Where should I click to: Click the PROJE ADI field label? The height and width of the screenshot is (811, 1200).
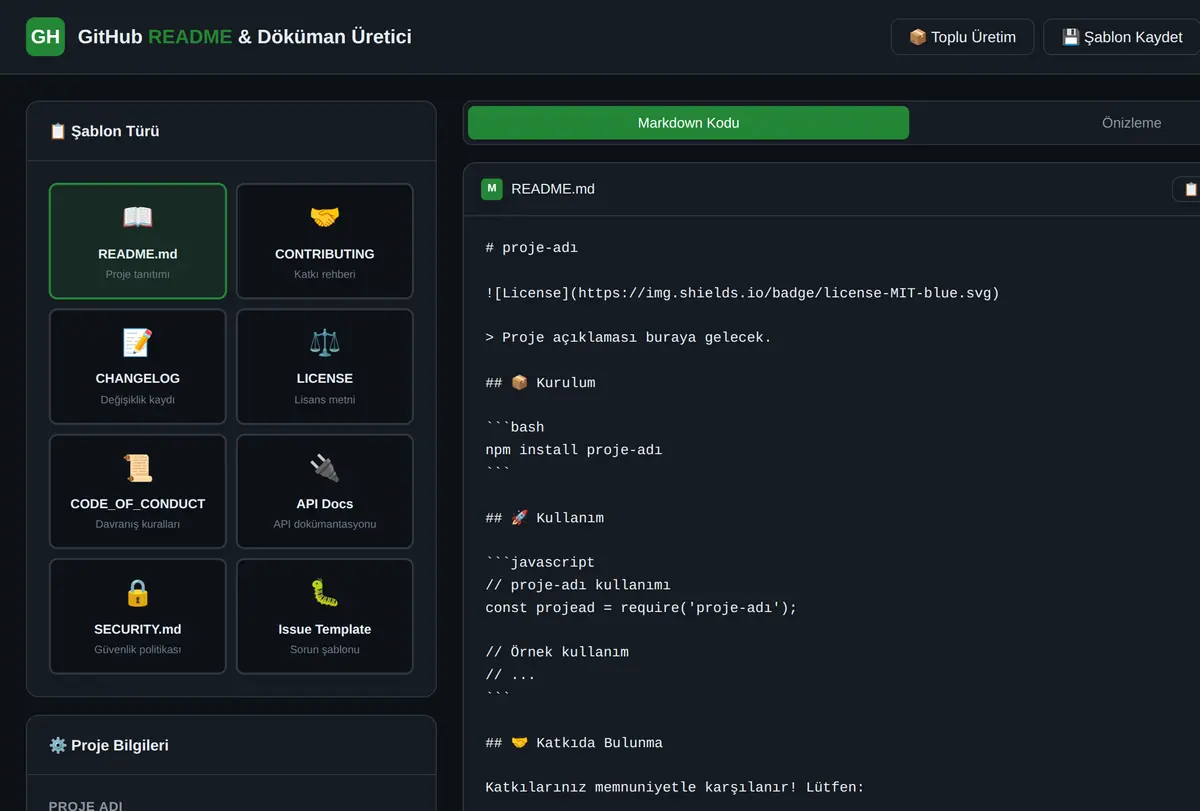coord(85,806)
